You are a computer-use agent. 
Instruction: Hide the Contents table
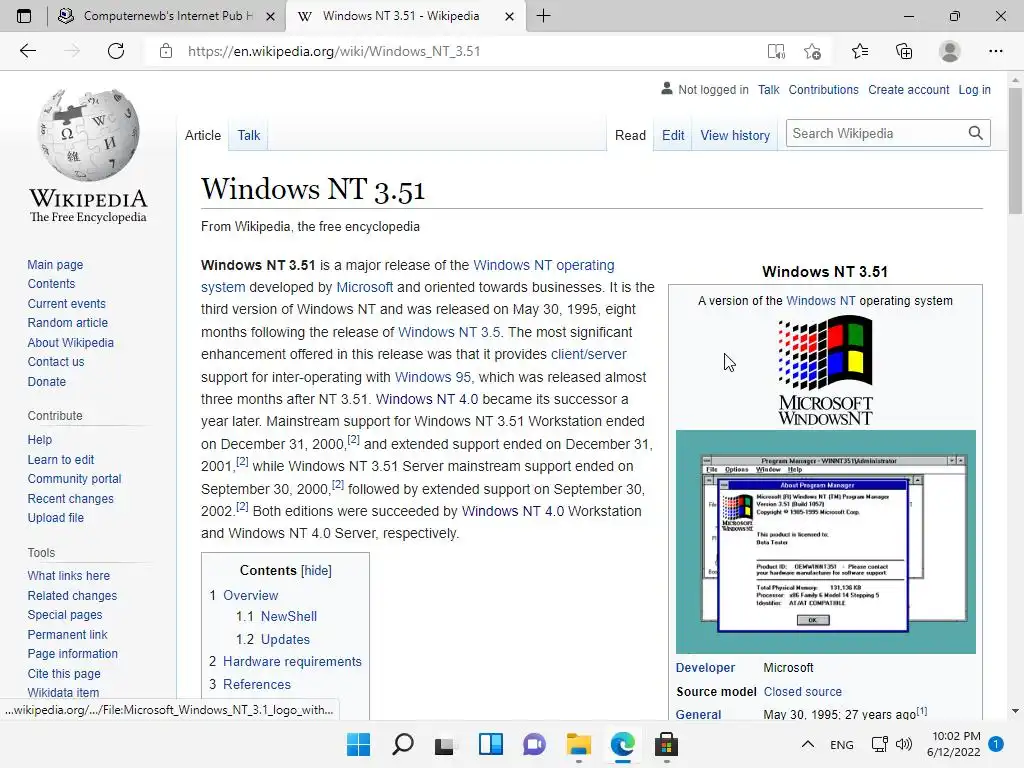pyautogui.click(x=317, y=570)
